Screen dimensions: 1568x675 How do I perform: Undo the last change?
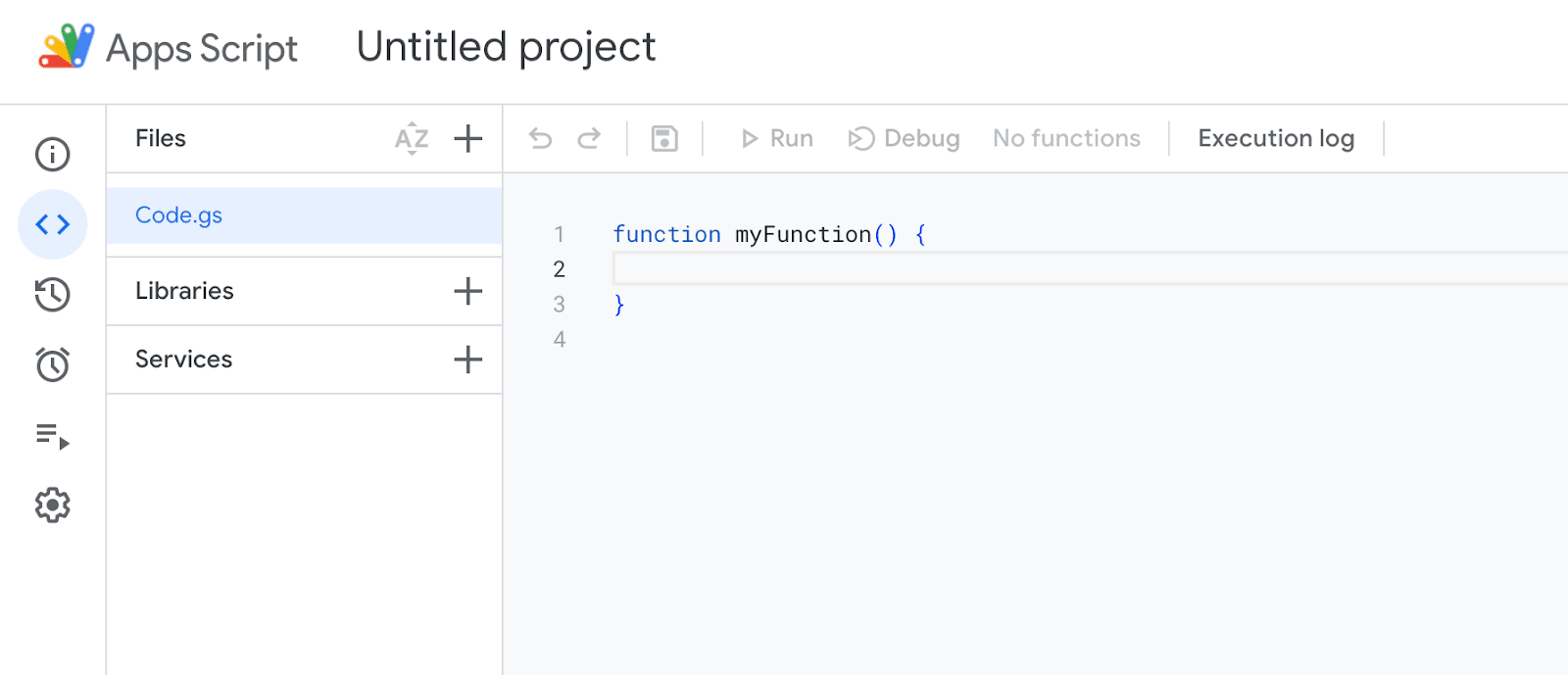coord(540,138)
